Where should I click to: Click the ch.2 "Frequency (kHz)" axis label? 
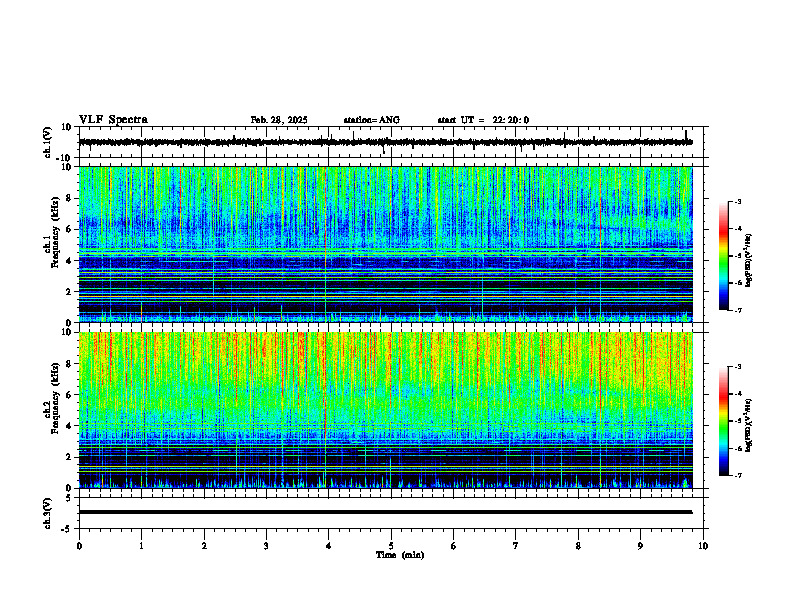tap(55, 397)
